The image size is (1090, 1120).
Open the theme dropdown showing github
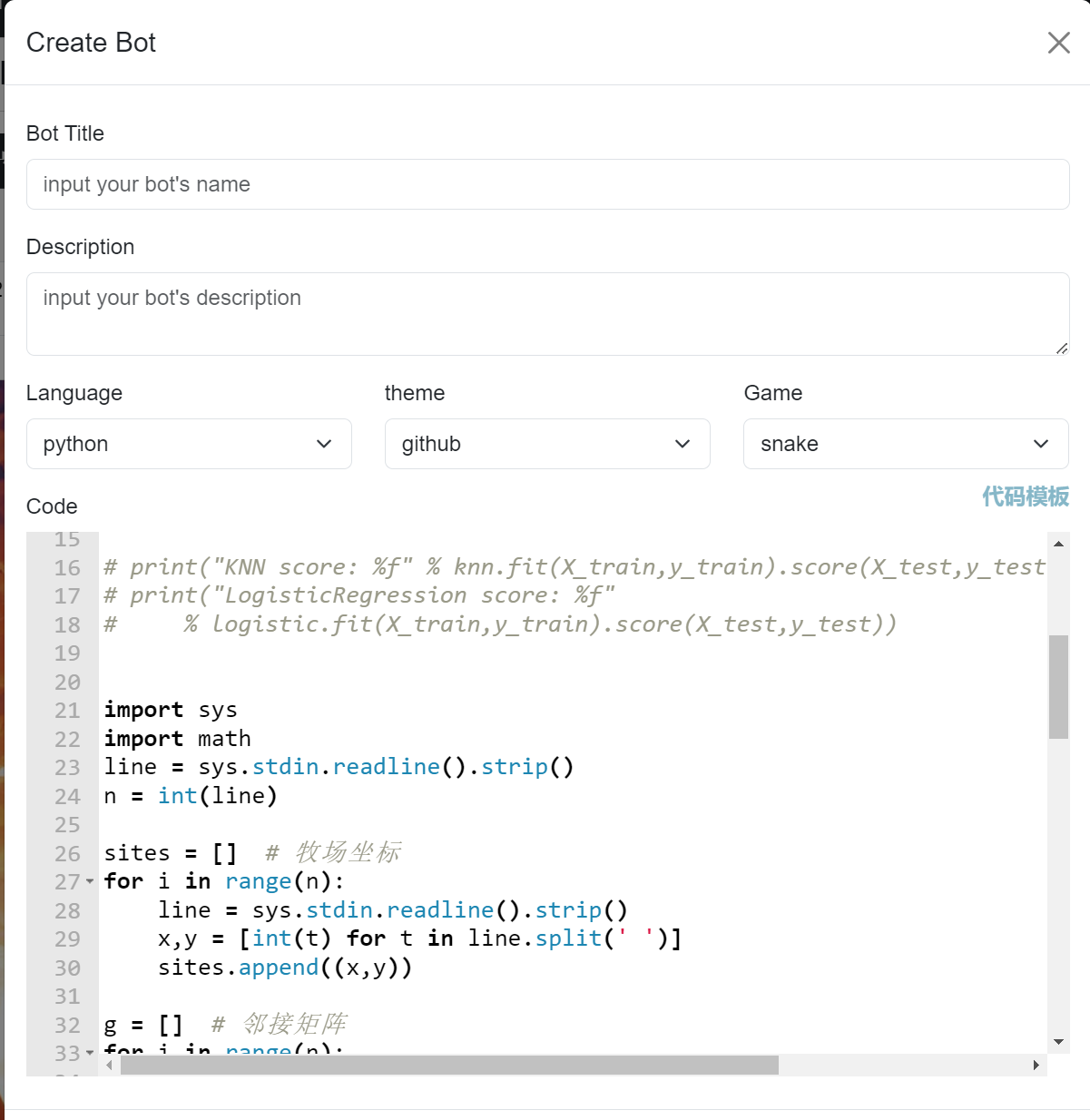547,444
